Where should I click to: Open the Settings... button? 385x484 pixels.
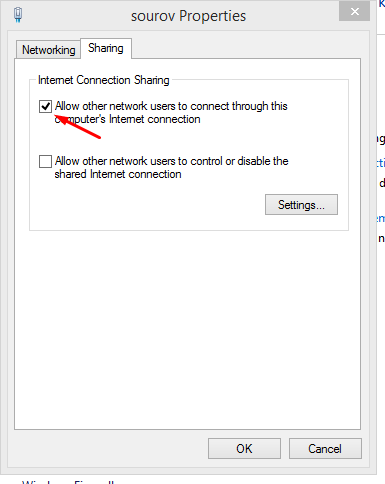coord(301,205)
